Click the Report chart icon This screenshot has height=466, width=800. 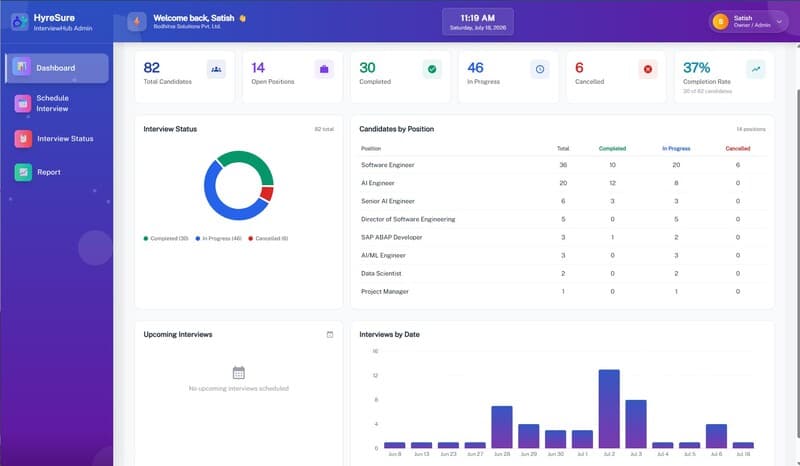[x=23, y=172]
